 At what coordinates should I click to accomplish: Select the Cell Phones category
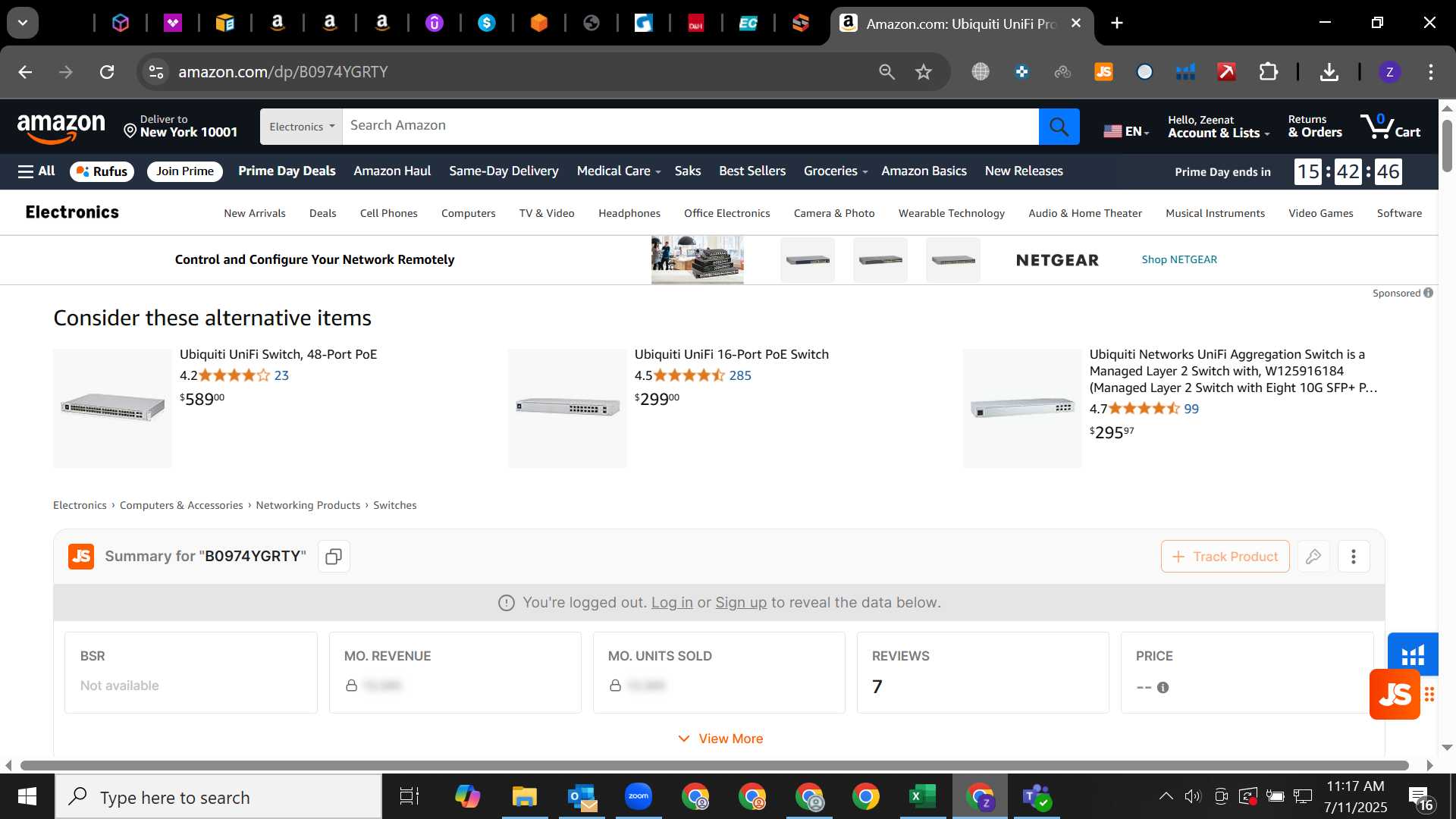point(388,214)
